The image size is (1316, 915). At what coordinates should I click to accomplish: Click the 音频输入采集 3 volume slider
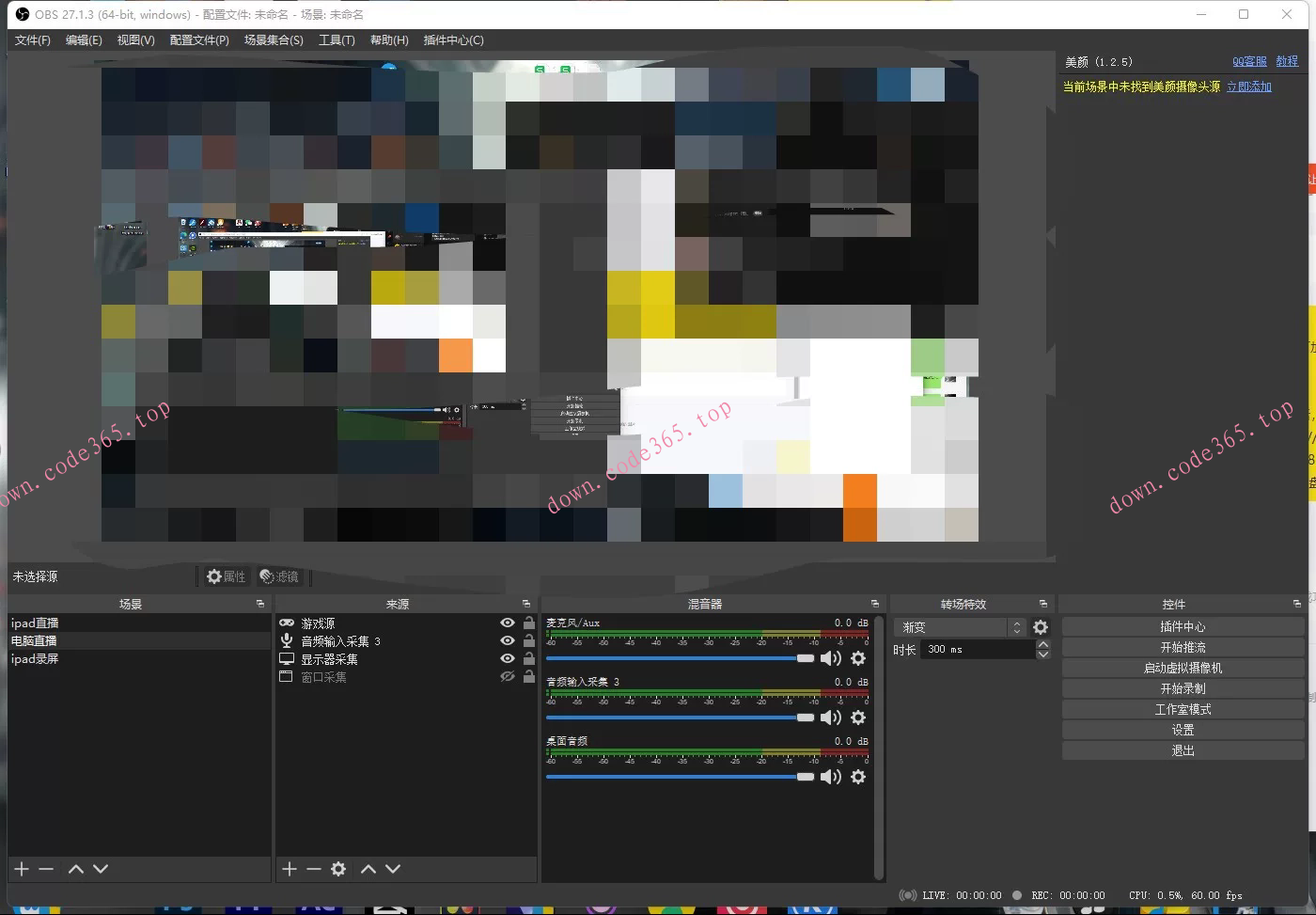(681, 718)
